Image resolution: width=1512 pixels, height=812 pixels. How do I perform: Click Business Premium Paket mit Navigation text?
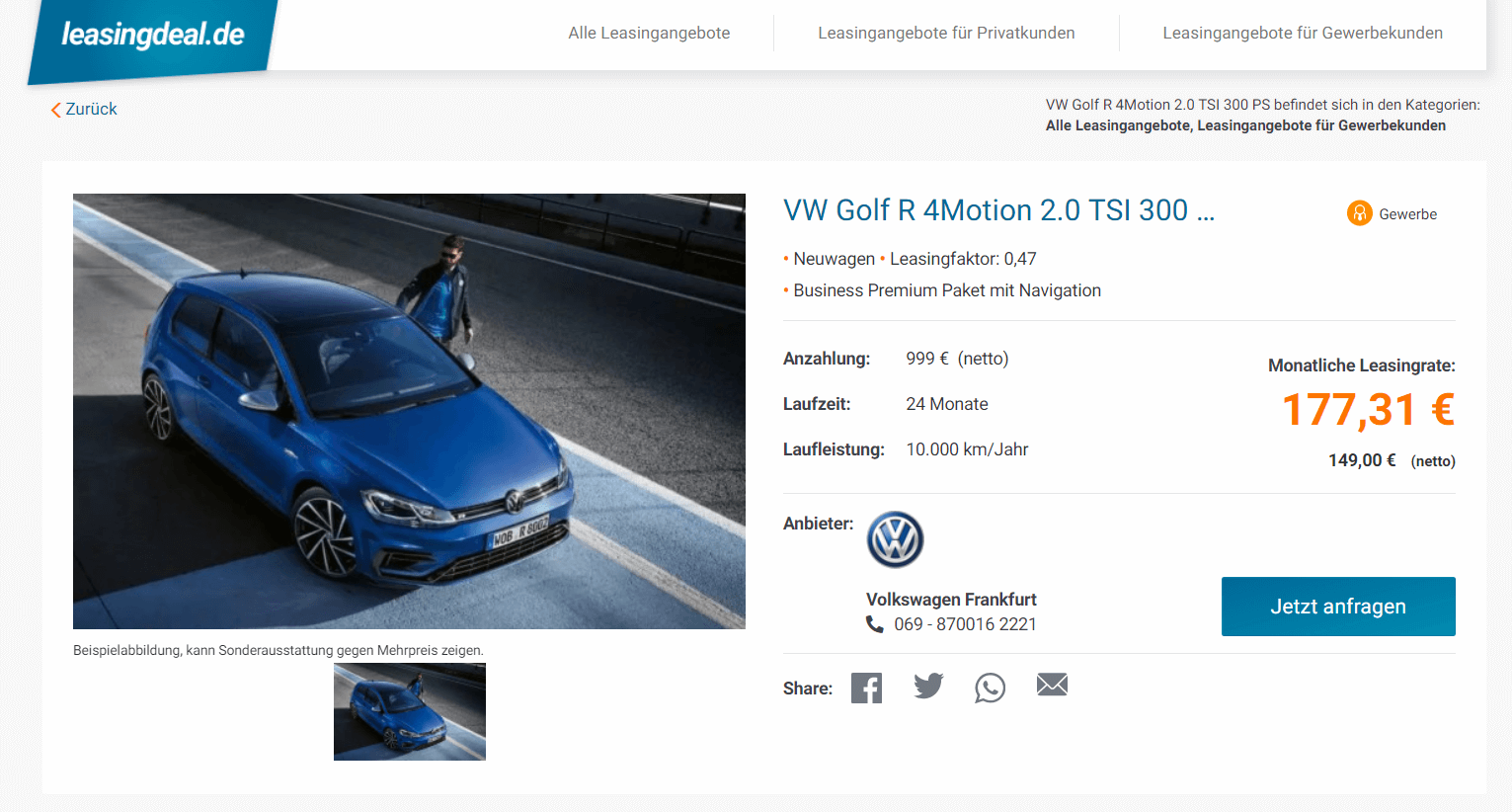coord(947,290)
